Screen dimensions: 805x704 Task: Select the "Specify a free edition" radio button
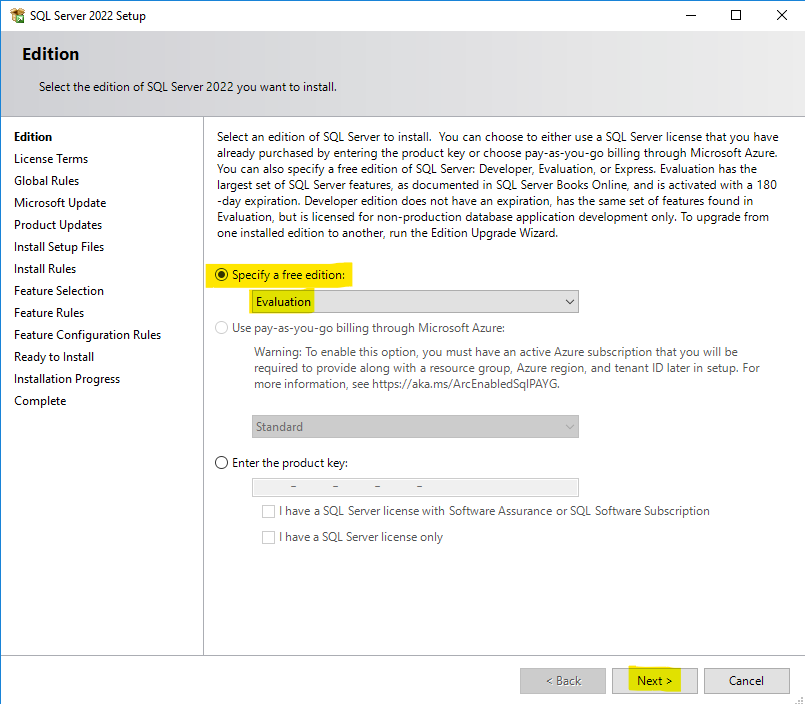click(220, 273)
